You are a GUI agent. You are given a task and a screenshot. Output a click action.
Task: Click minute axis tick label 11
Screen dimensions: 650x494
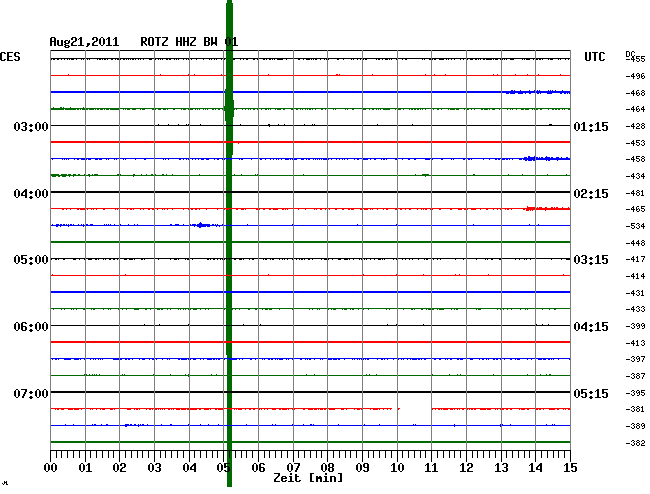431,468
